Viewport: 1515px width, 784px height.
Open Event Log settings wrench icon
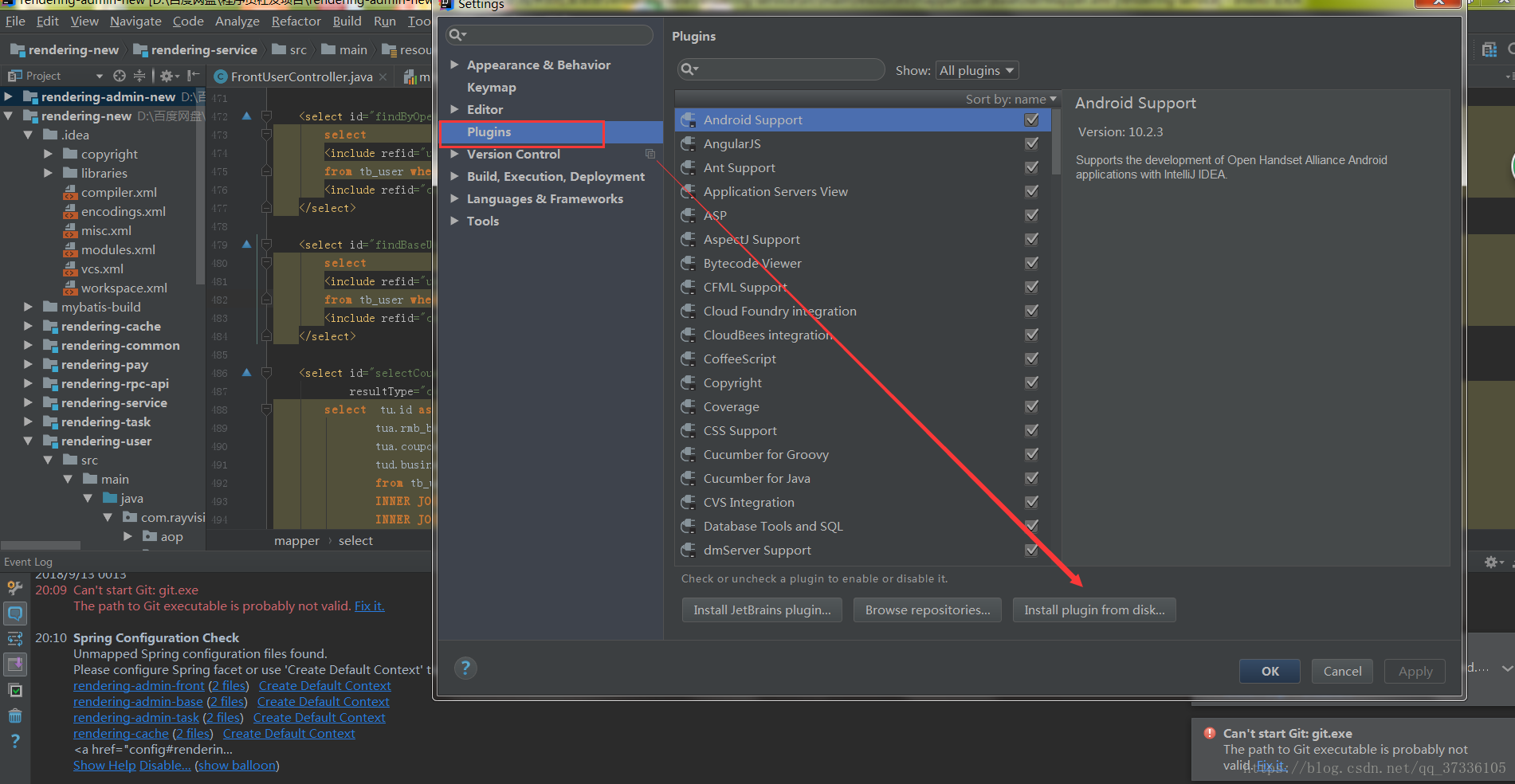(x=15, y=588)
